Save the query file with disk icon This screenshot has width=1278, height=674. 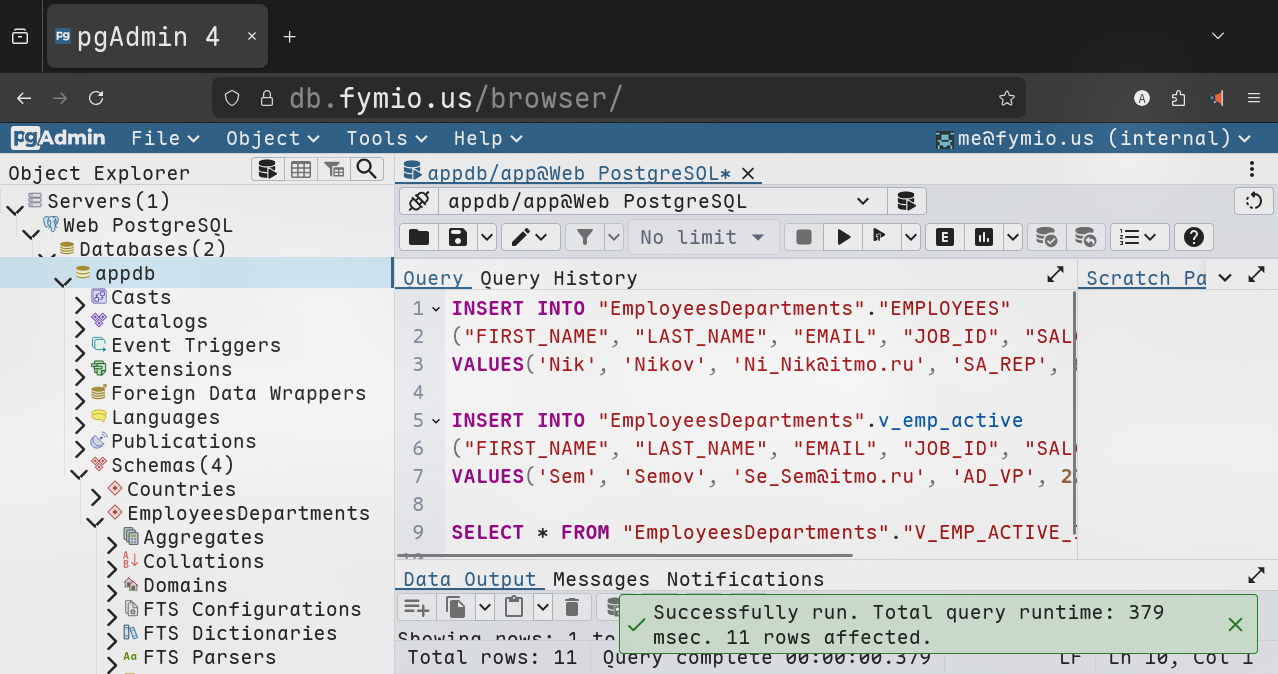pyautogui.click(x=458, y=237)
